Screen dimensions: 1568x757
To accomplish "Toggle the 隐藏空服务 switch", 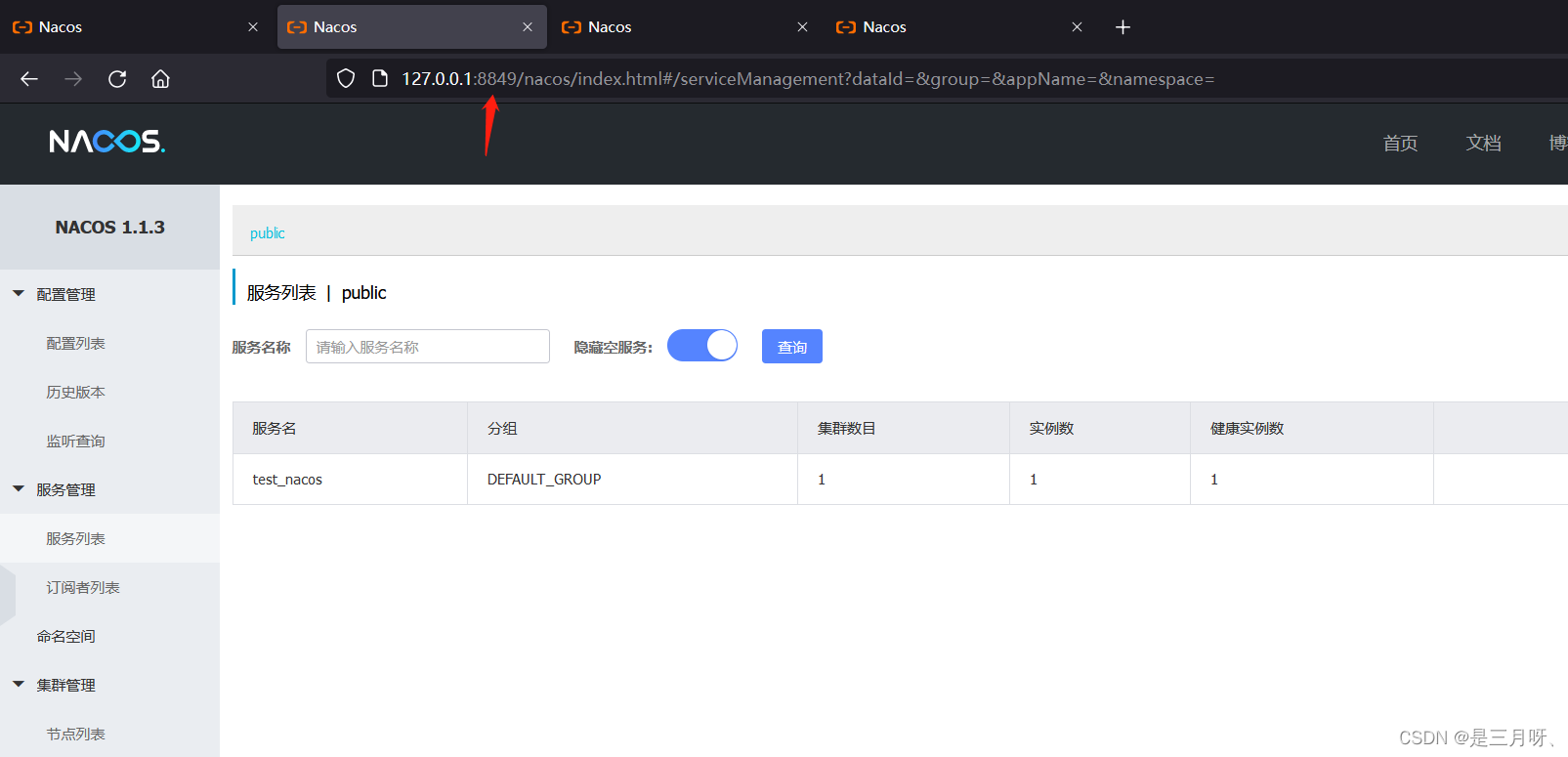I will 702,346.
